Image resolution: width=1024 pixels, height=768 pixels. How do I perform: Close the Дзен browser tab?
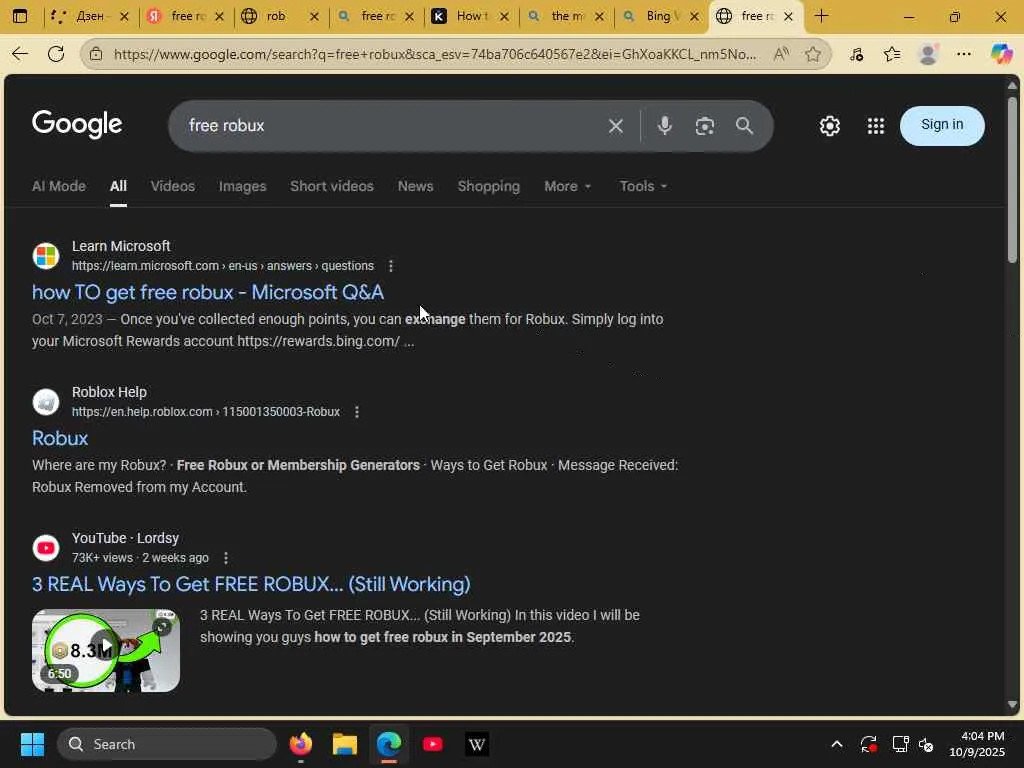124,16
